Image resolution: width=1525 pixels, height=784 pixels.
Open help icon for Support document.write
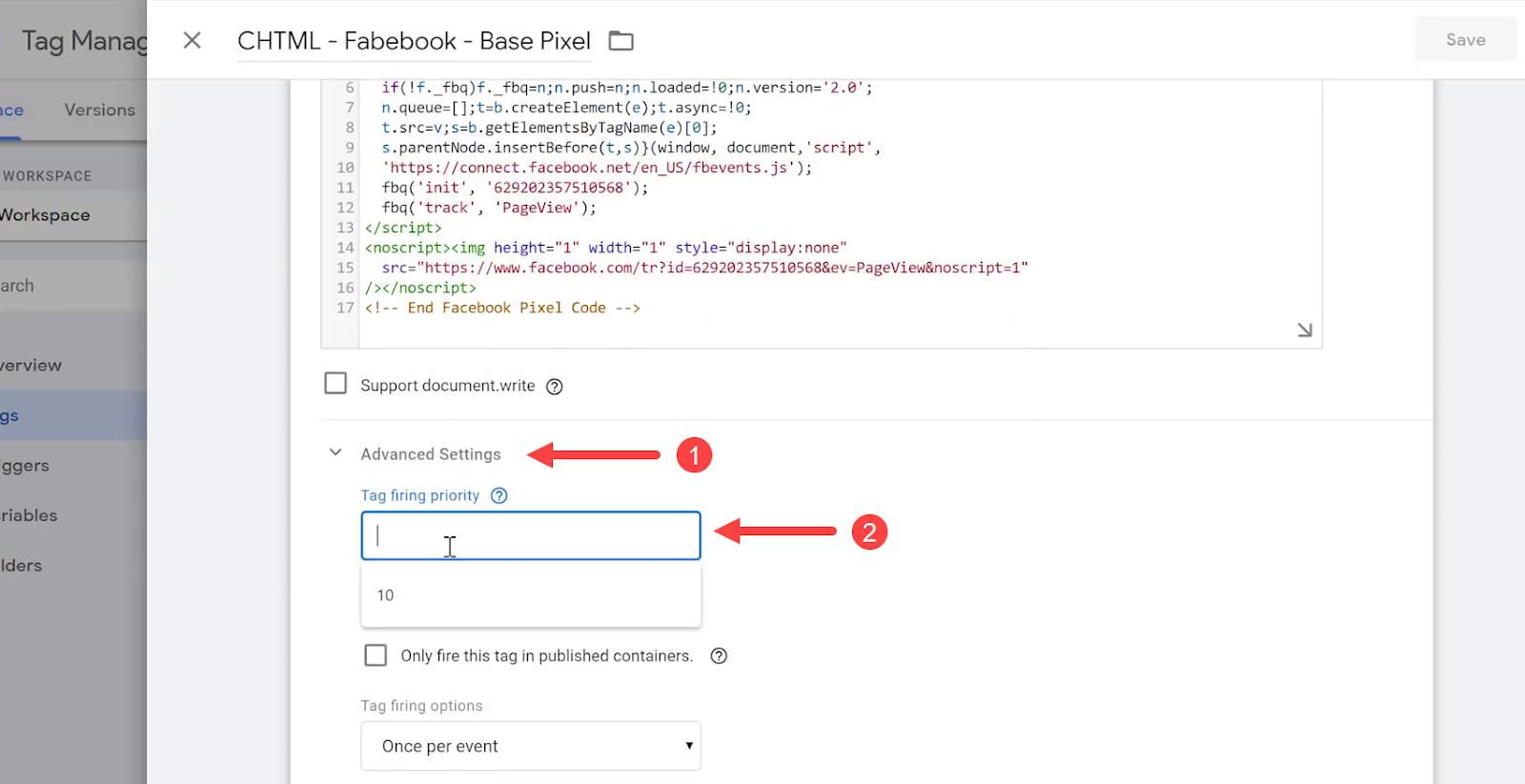tap(555, 386)
